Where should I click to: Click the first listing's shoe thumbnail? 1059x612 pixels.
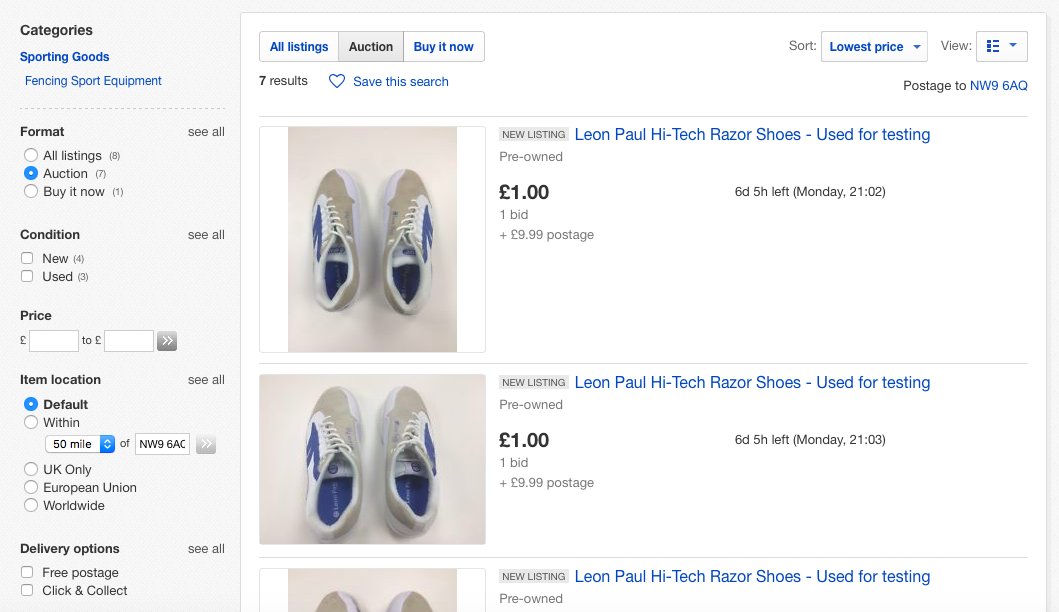[372, 239]
